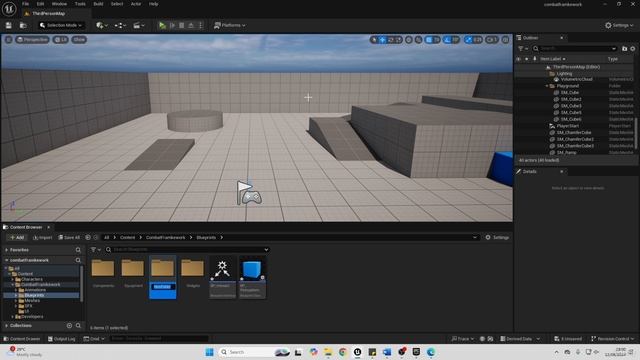Open the viewport options hamburger menu
Viewport: 640px width, 360px height.
[9, 40]
